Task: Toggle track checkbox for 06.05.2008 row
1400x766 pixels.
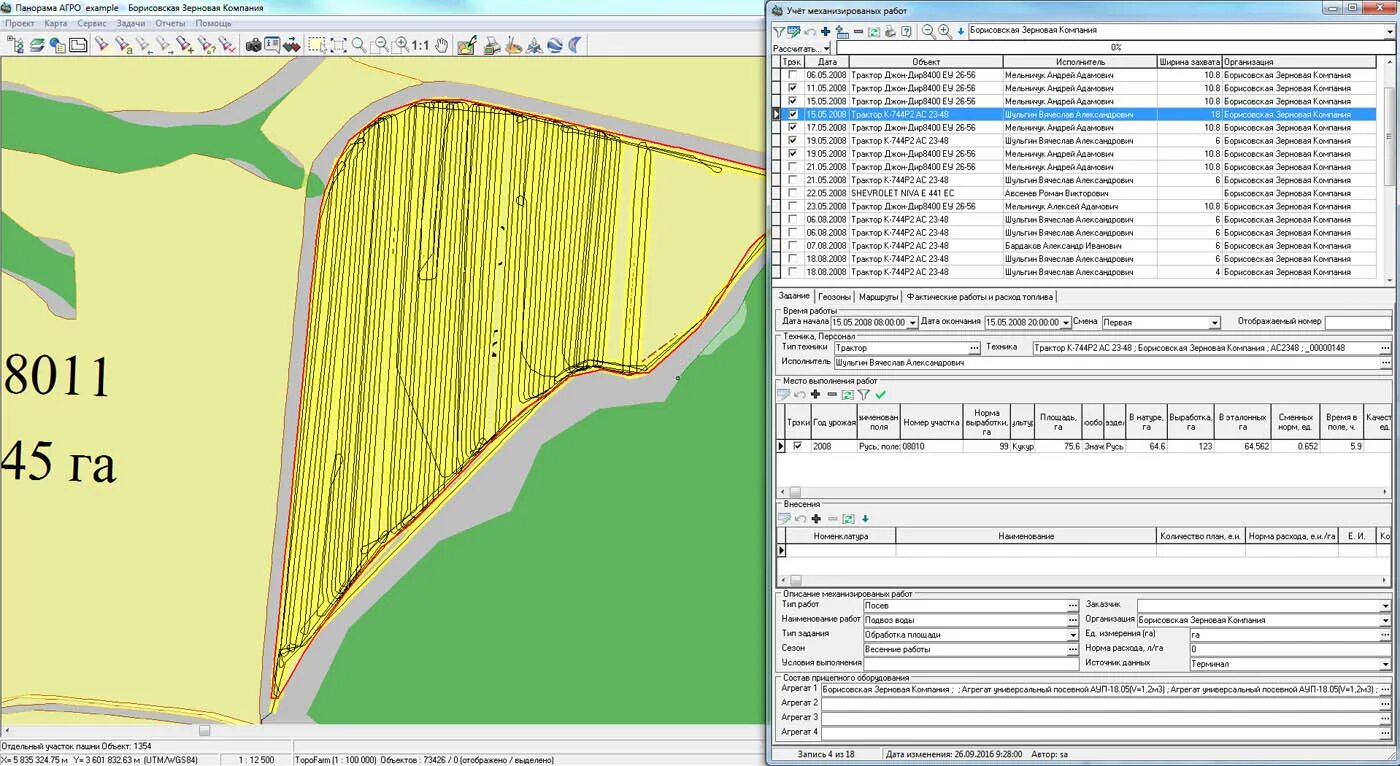Action: tap(793, 75)
